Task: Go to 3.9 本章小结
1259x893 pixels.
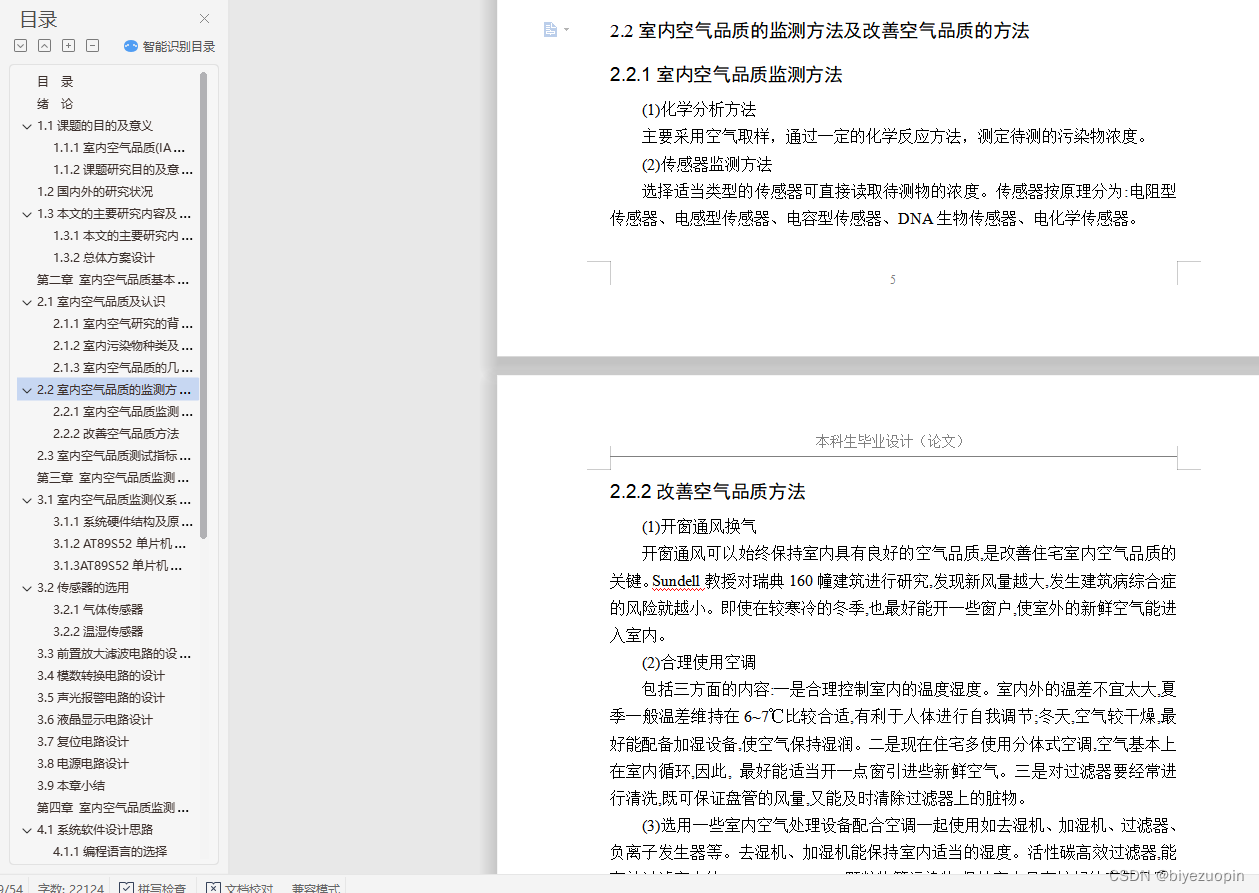Action: pos(71,786)
